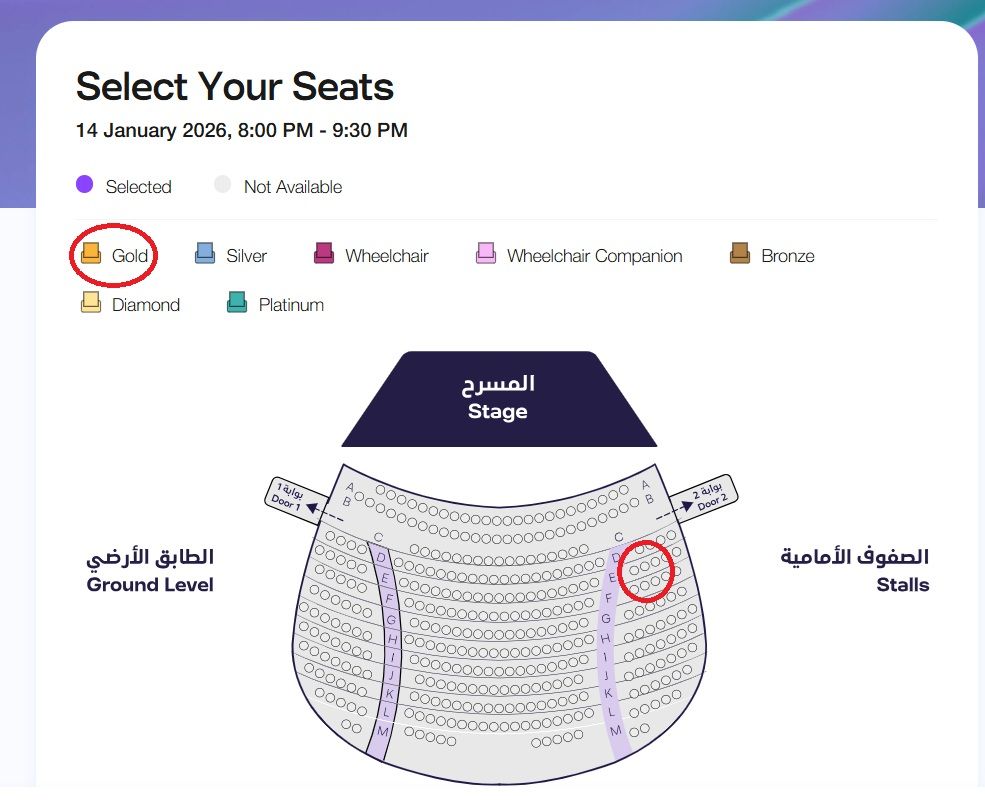
Task: Click the Wheelchair Companion seat icon
Action: click(486, 255)
